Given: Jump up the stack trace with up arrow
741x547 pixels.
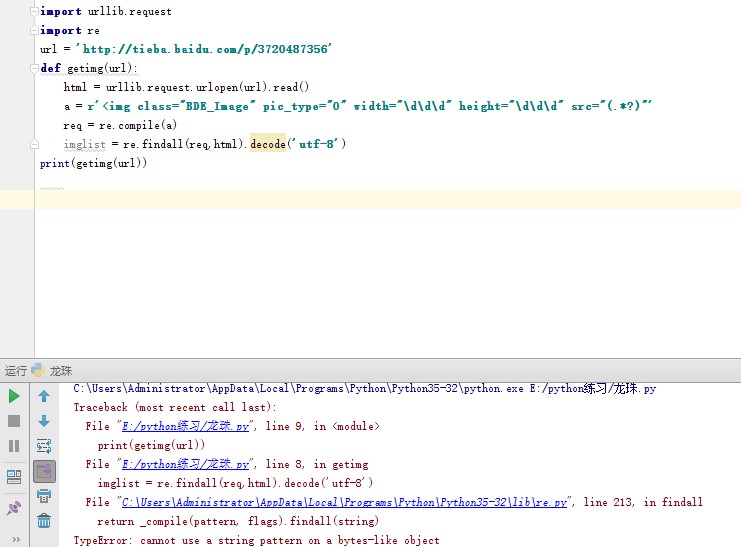Looking at the screenshot, I should tap(44, 396).
